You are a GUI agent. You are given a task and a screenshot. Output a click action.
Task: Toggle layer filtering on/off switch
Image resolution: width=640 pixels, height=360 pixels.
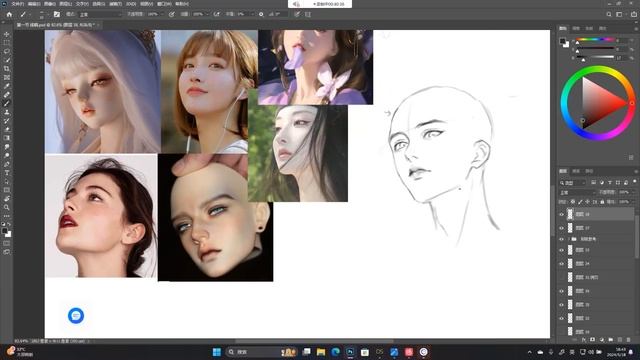tap(635, 182)
